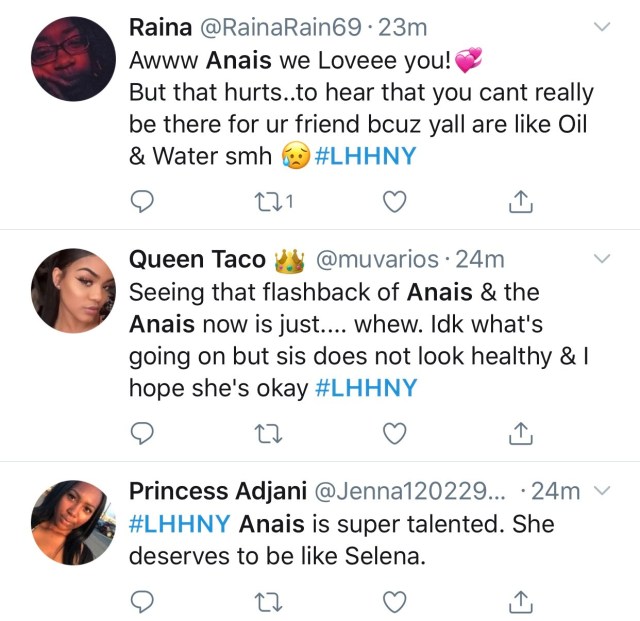Expand options menu on Queen Taco's tweet

coord(602,259)
